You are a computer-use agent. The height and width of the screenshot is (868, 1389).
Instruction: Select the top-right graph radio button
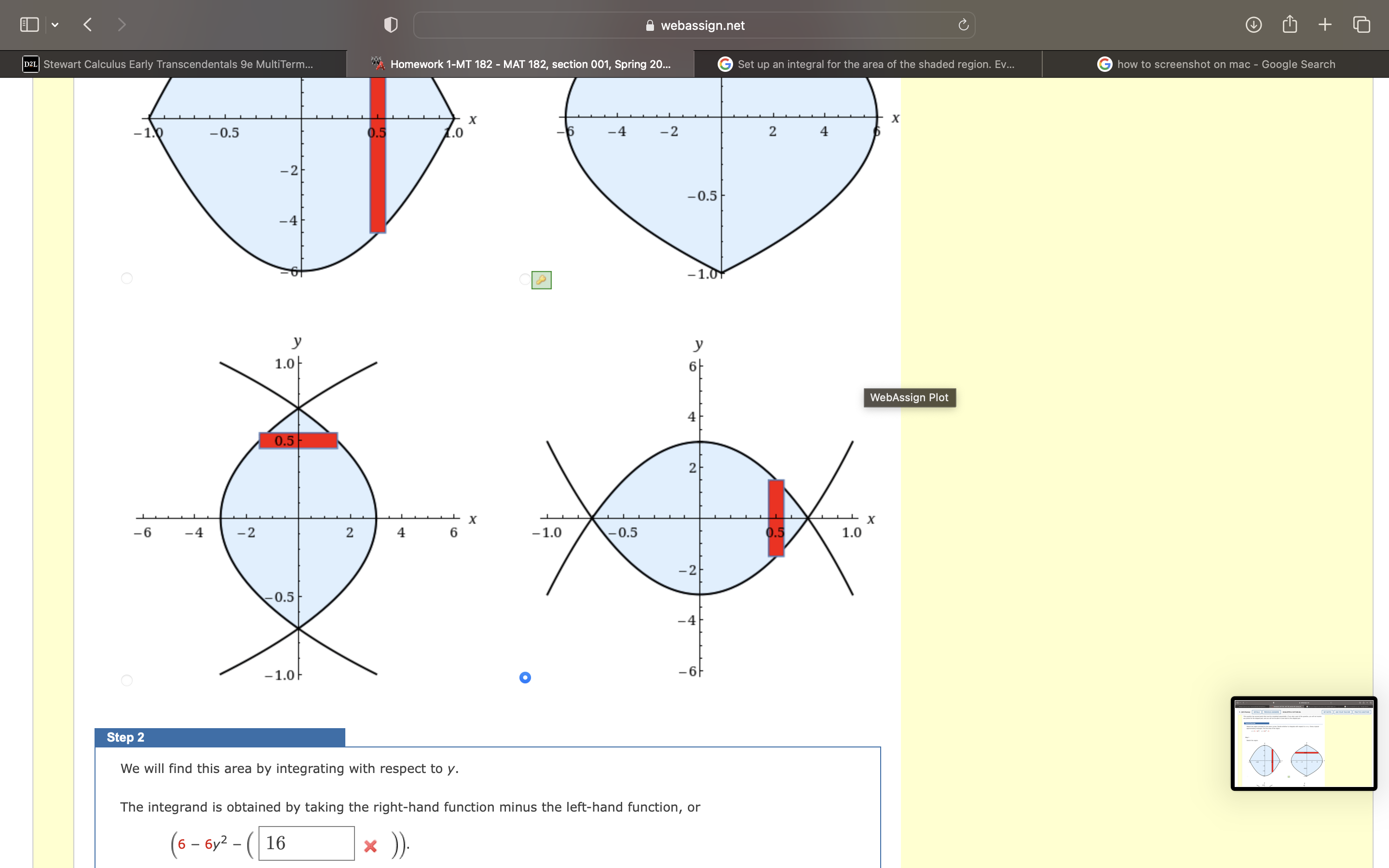coord(525,280)
